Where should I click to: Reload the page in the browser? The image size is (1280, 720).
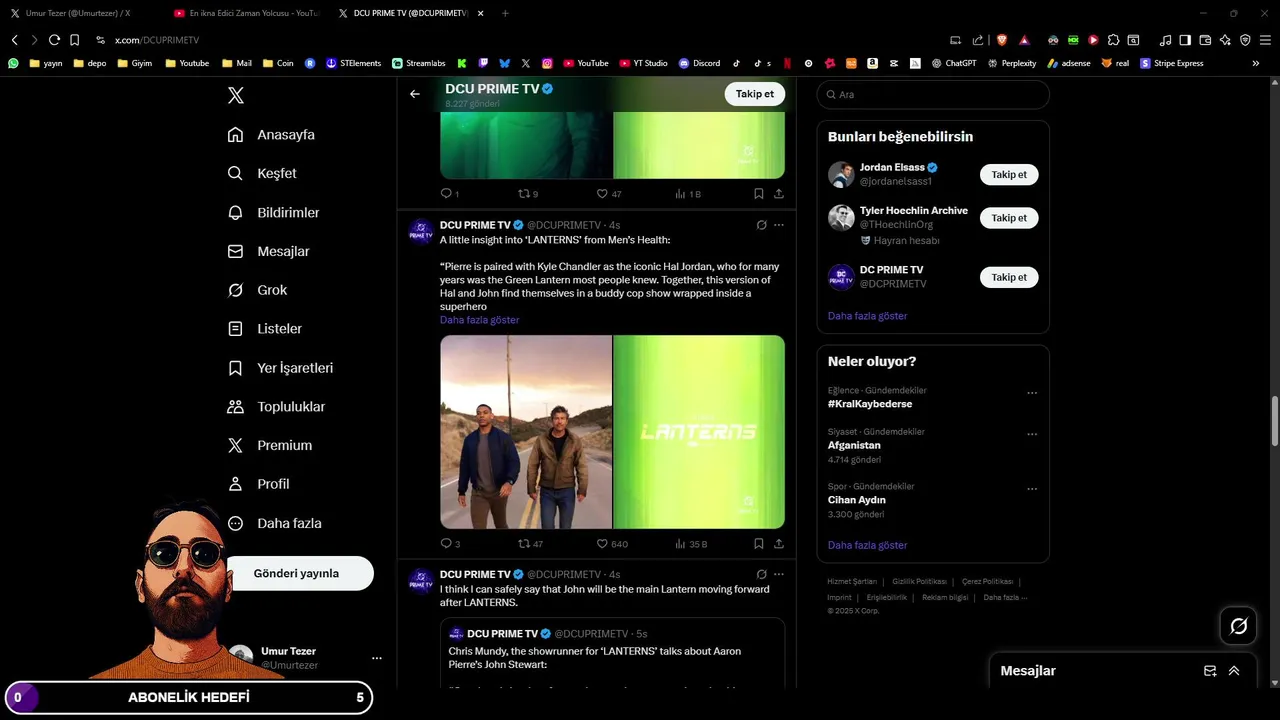tap(54, 40)
